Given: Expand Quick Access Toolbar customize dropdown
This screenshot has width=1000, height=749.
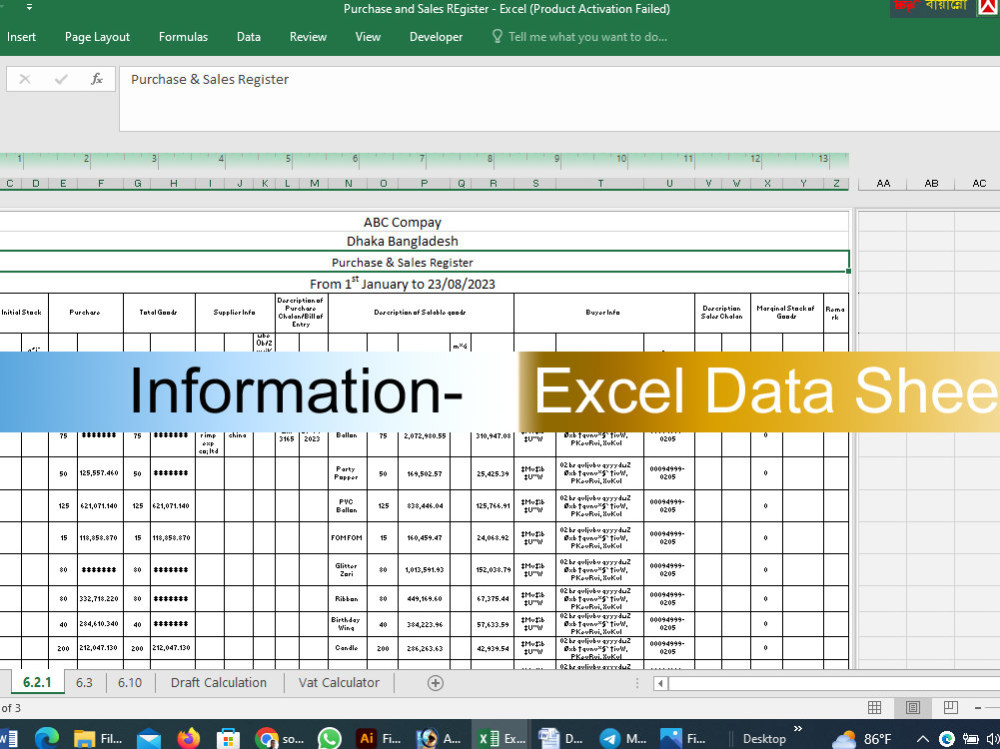Looking at the screenshot, I should pos(29,8).
